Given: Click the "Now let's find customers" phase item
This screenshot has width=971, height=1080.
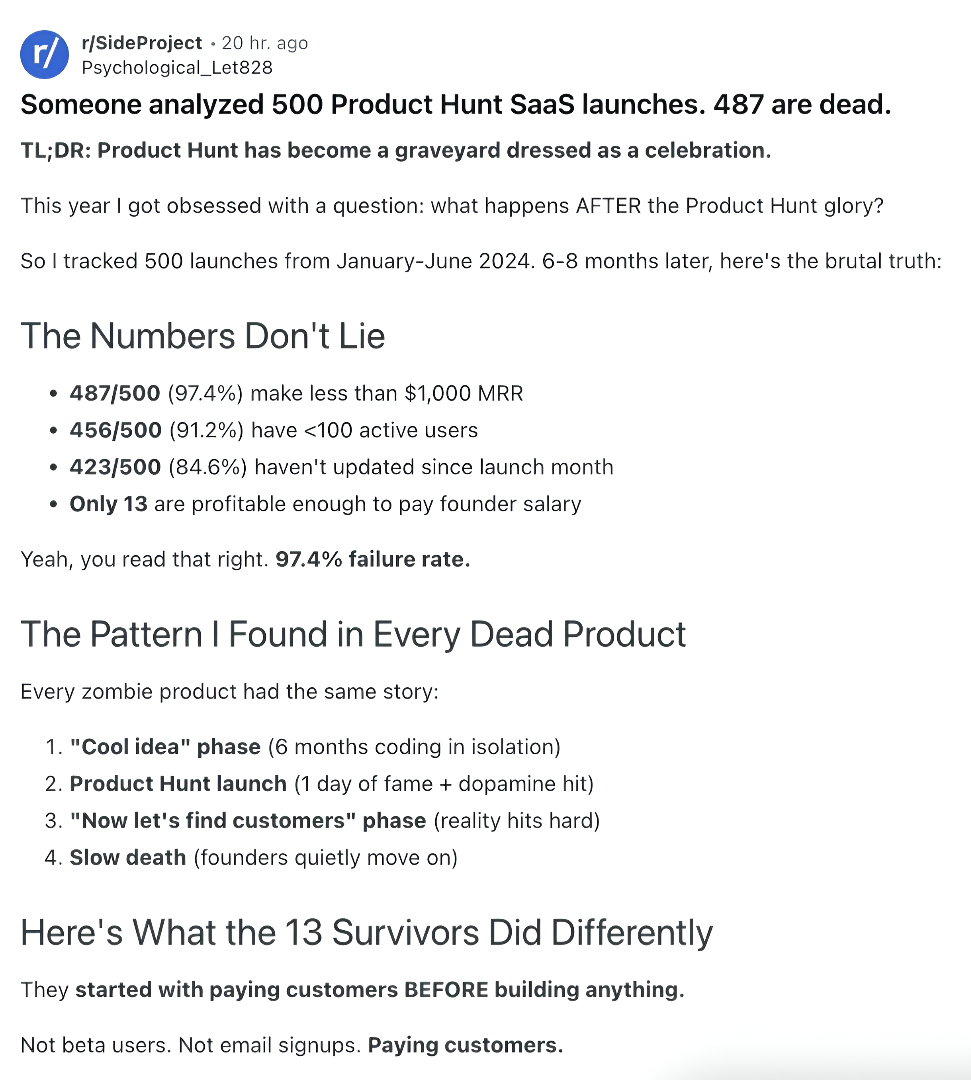Looking at the screenshot, I should click(x=247, y=821).
